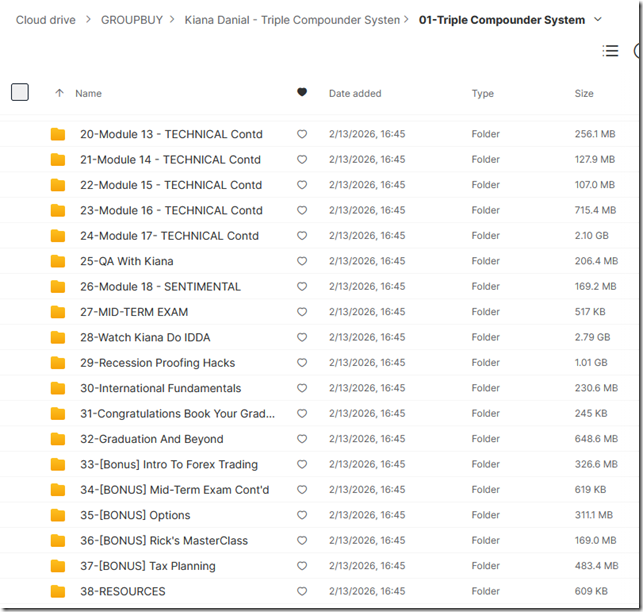Sort by the Date added column header
643x612 pixels.
pyautogui.click(x=354, y=93)
